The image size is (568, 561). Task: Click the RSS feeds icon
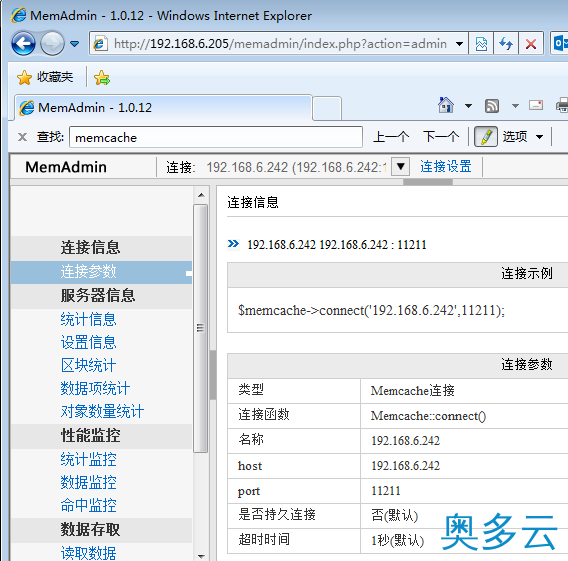pos(492,106)
